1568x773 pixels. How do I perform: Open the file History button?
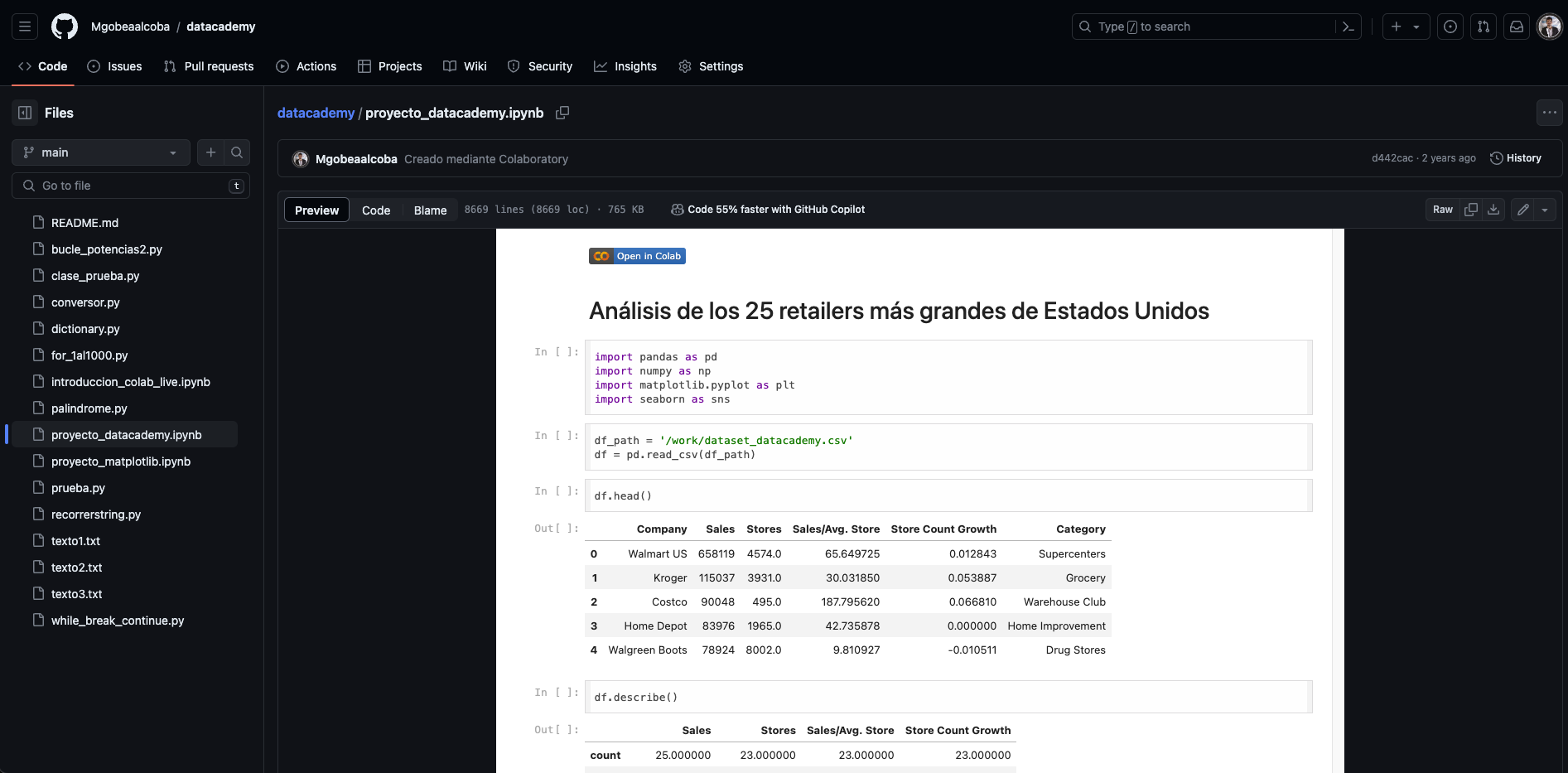[x=1516, y=158]
